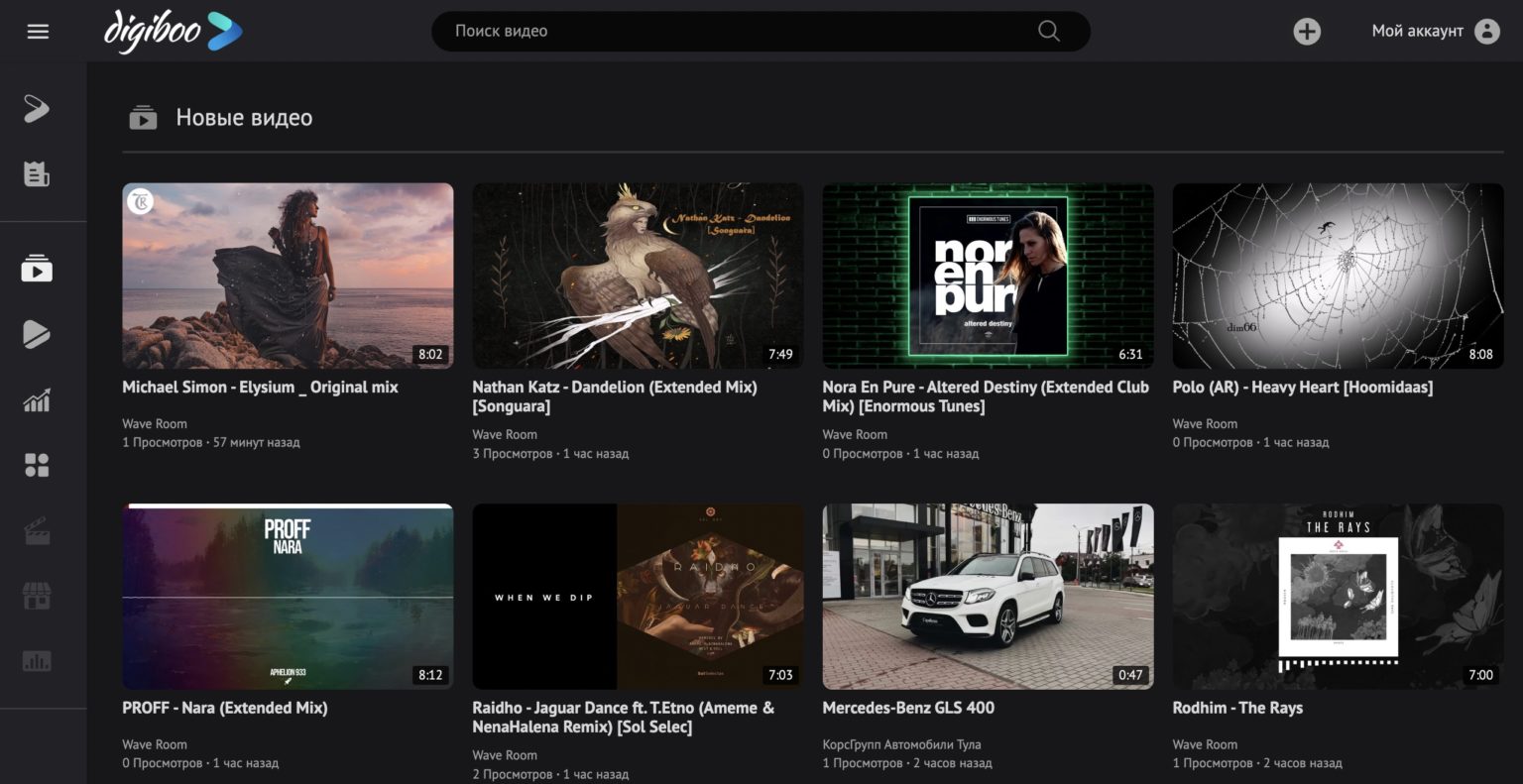This screenshot has width=1523, height=784.
Task: Open Mercedes-Benz GLS 400 thumbnail
Action: (989, 597)
